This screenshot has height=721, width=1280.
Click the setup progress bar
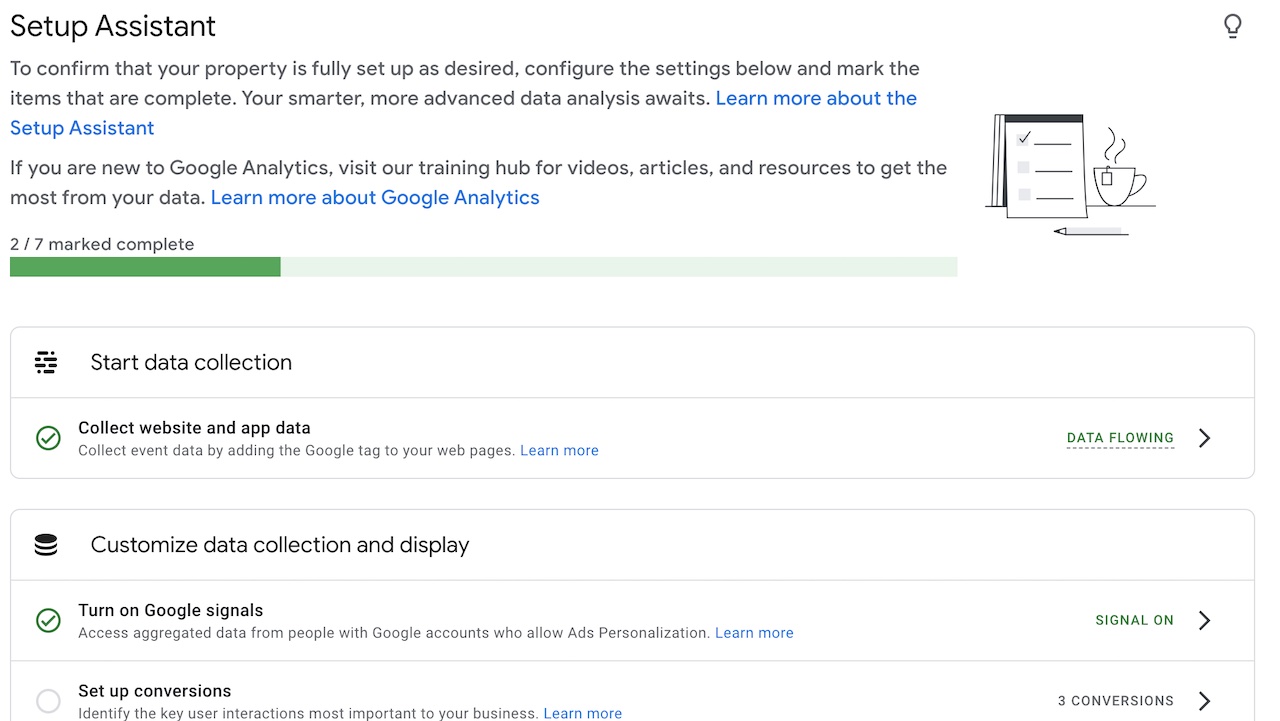(483, 266)
